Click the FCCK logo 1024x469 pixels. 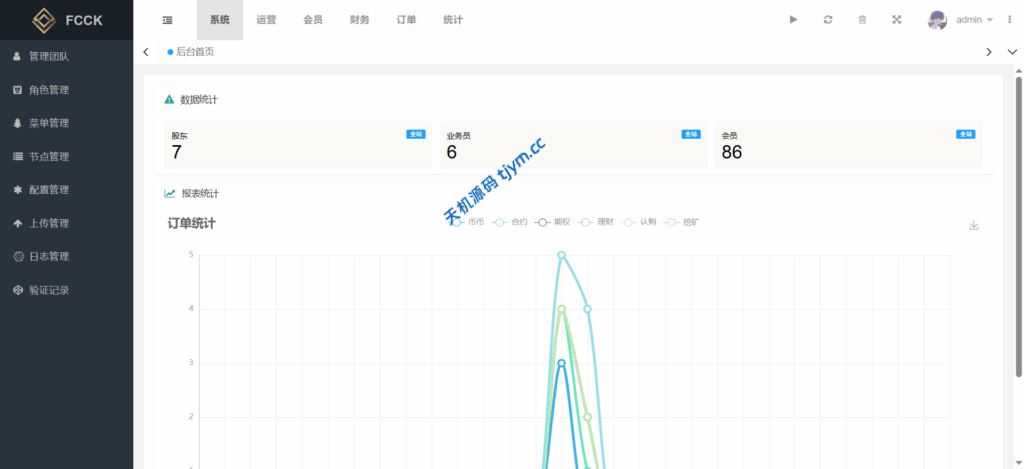[x=67, y=20]
